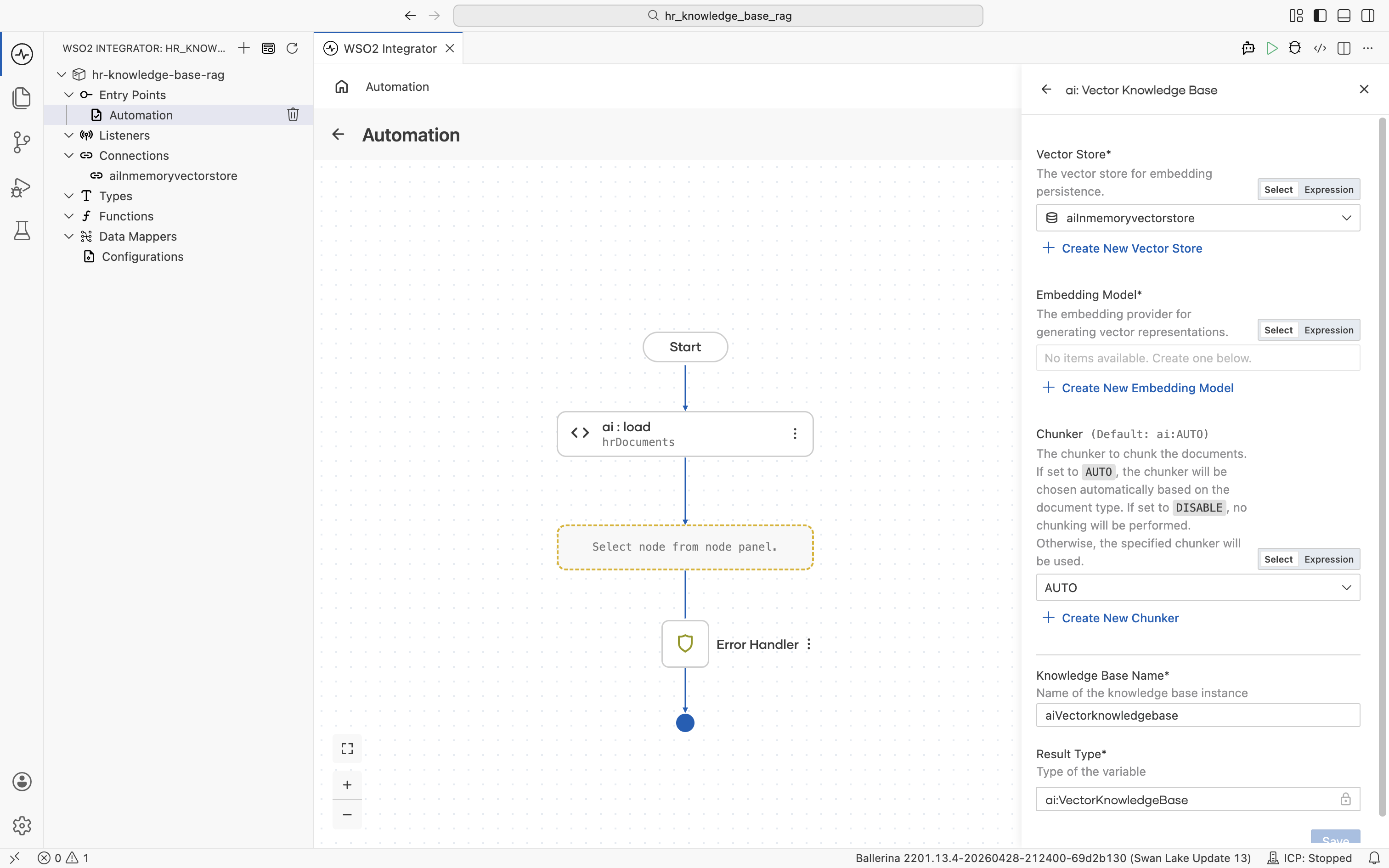The image size is (1389, 868).
Task: Click the sidebar header icon left of the refresh icon
Action: tap(268, 48)
